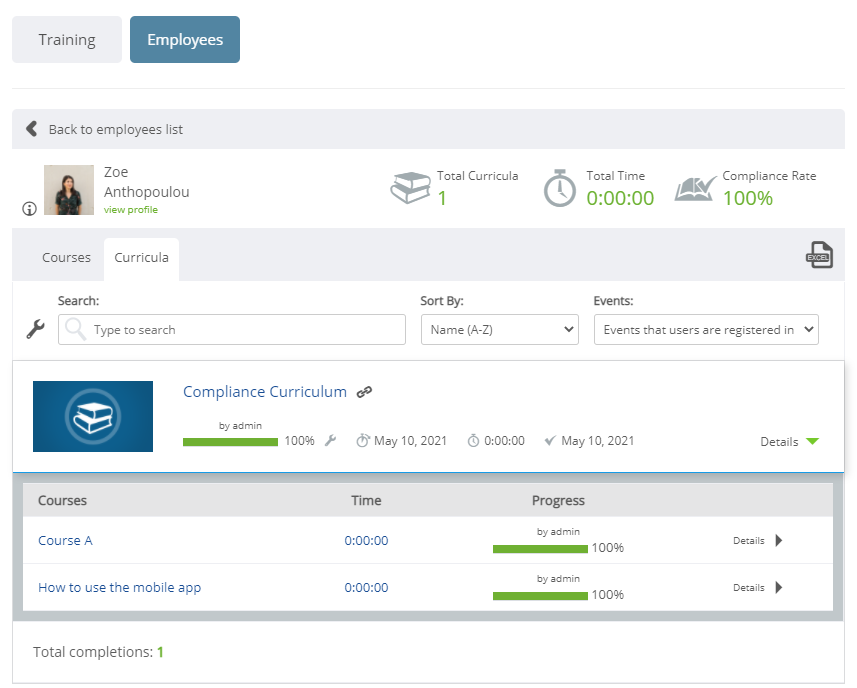Open the employee info circle icon
The height and width of the screenshot is (688, 857).
click(30, 209)
